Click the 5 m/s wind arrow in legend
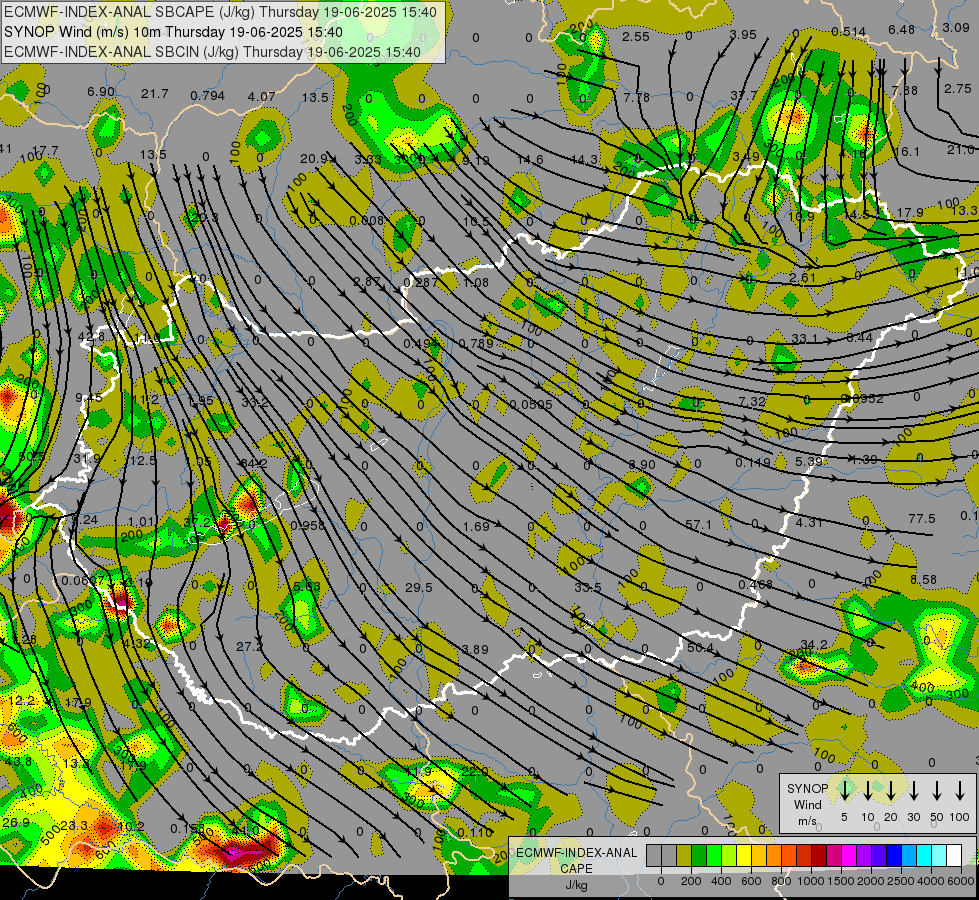 [844, 790]
